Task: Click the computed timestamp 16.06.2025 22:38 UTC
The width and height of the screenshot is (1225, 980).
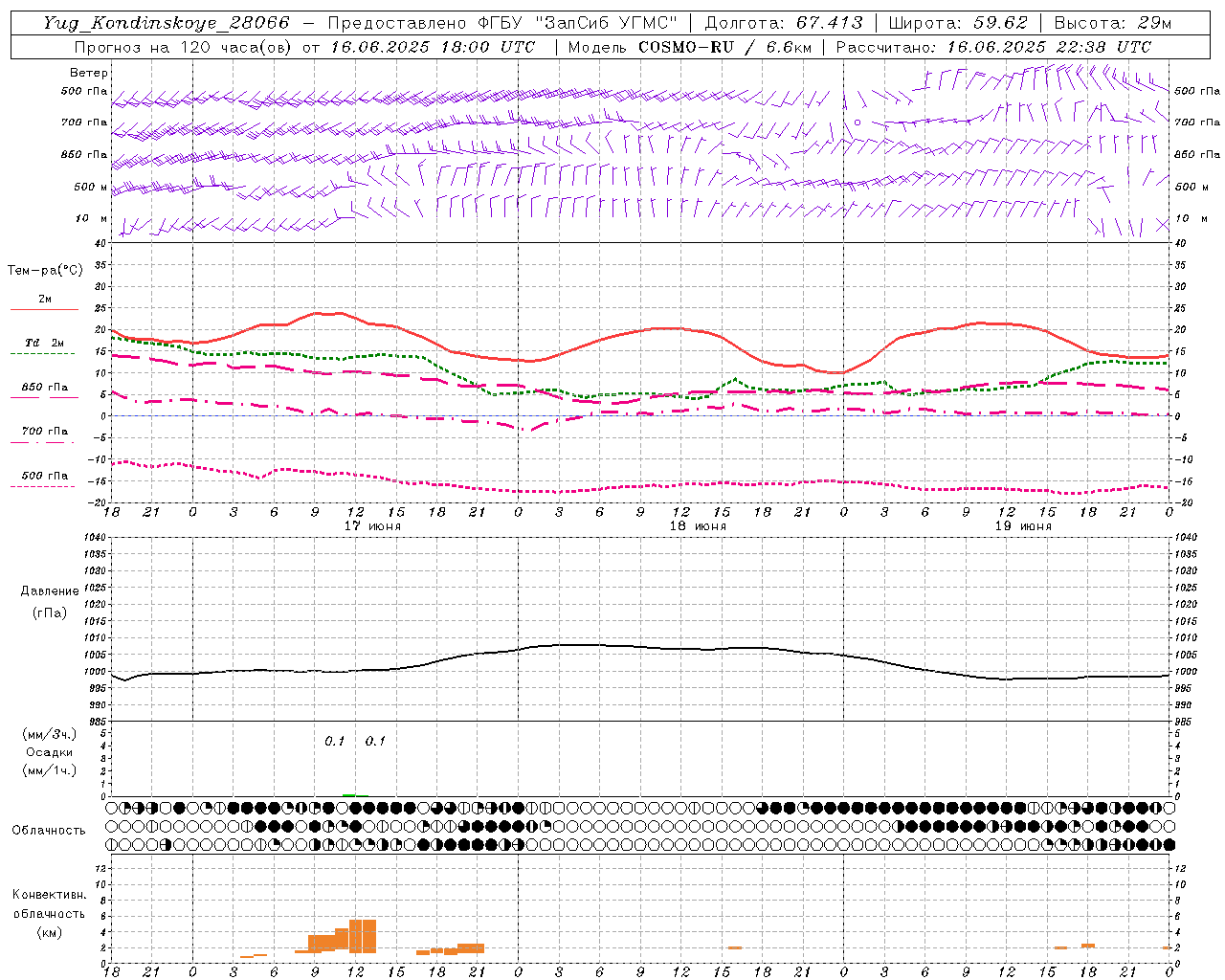Action: click(1049, 47)
